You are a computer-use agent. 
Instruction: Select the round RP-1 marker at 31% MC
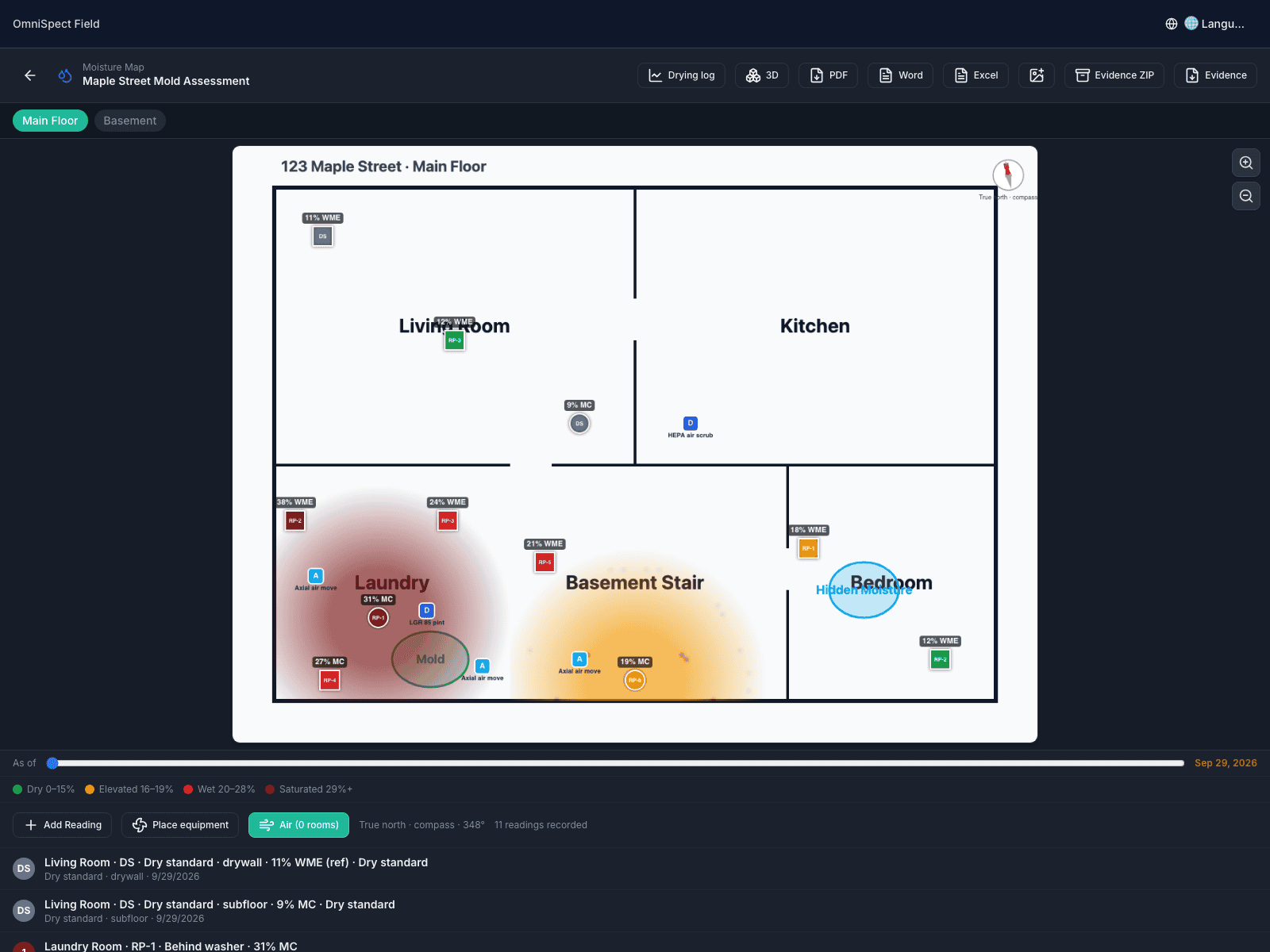(379, 618)
